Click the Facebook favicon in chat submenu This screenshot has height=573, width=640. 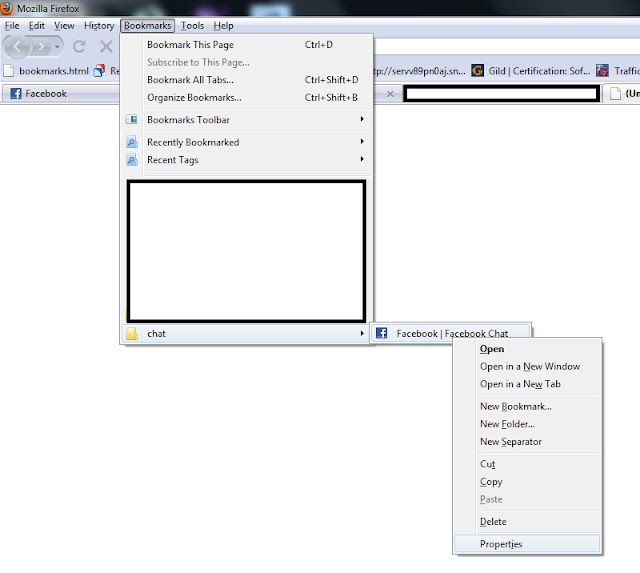pyautogui.click(x=382, y=333)
